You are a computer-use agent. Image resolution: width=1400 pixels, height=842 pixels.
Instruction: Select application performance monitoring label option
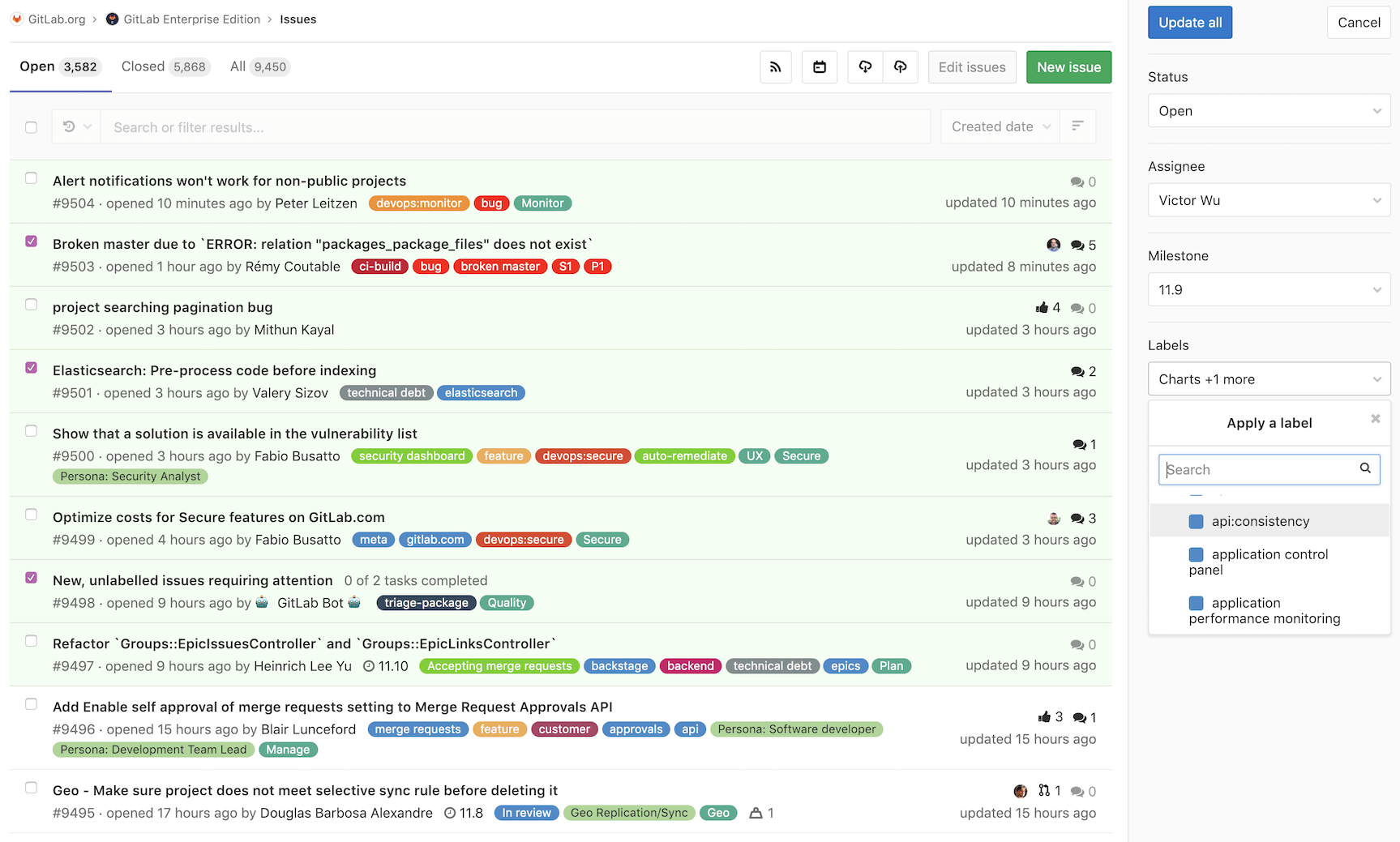pos(1269,610)
